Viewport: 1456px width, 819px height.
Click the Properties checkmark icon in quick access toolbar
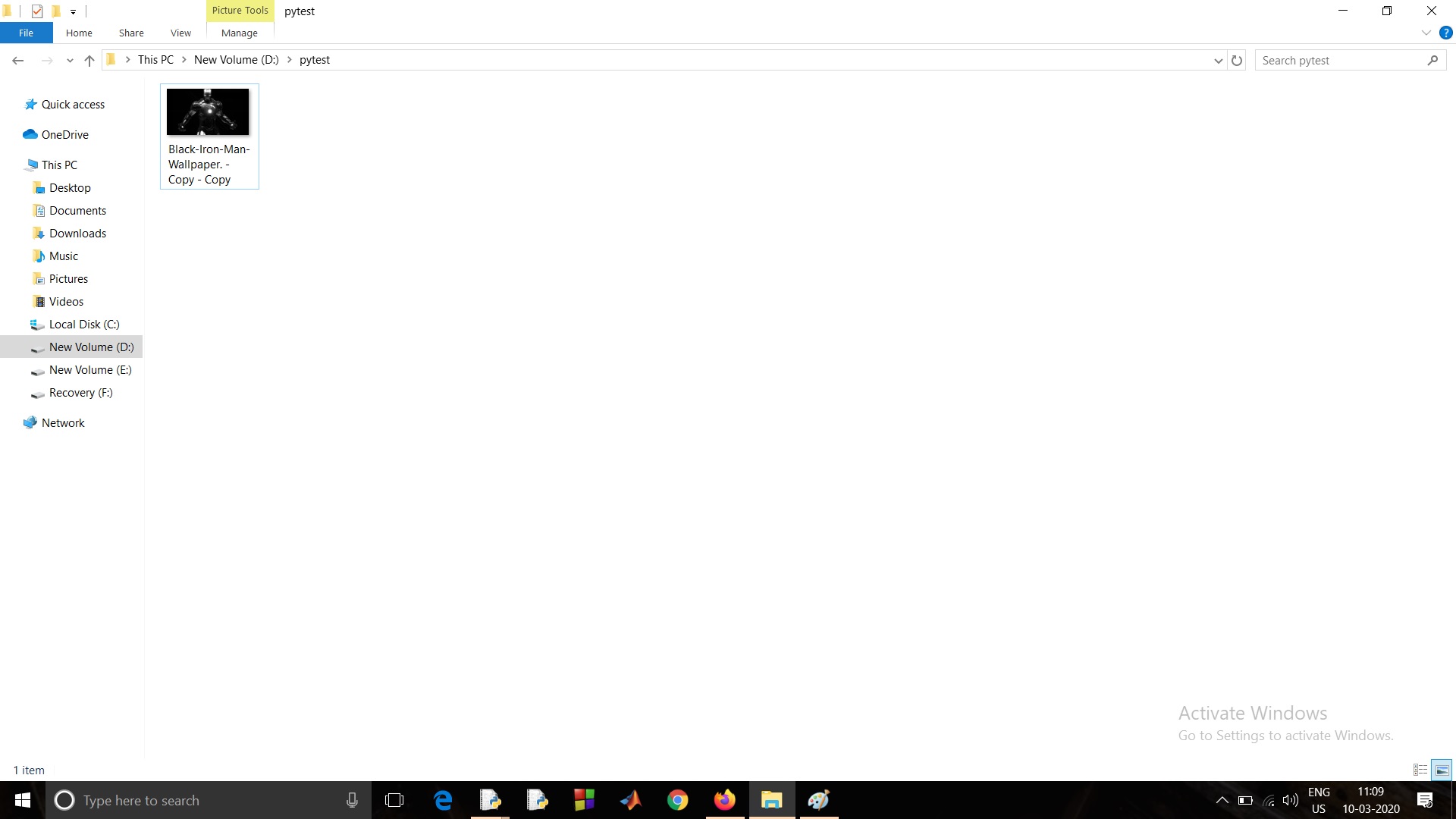(x=36, y=11)
